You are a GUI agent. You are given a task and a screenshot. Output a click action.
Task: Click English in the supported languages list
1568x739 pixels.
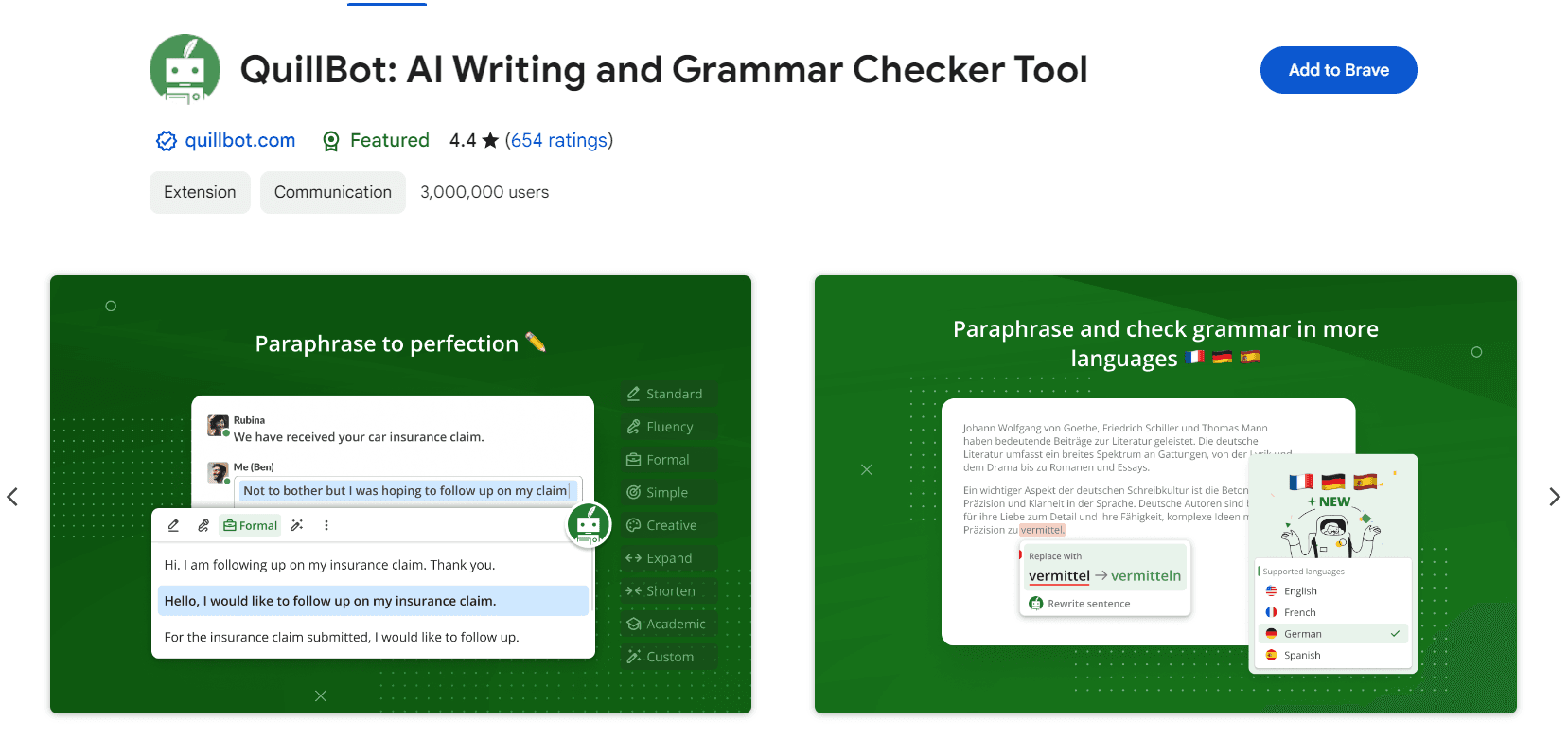click(x=1333, y=591)
